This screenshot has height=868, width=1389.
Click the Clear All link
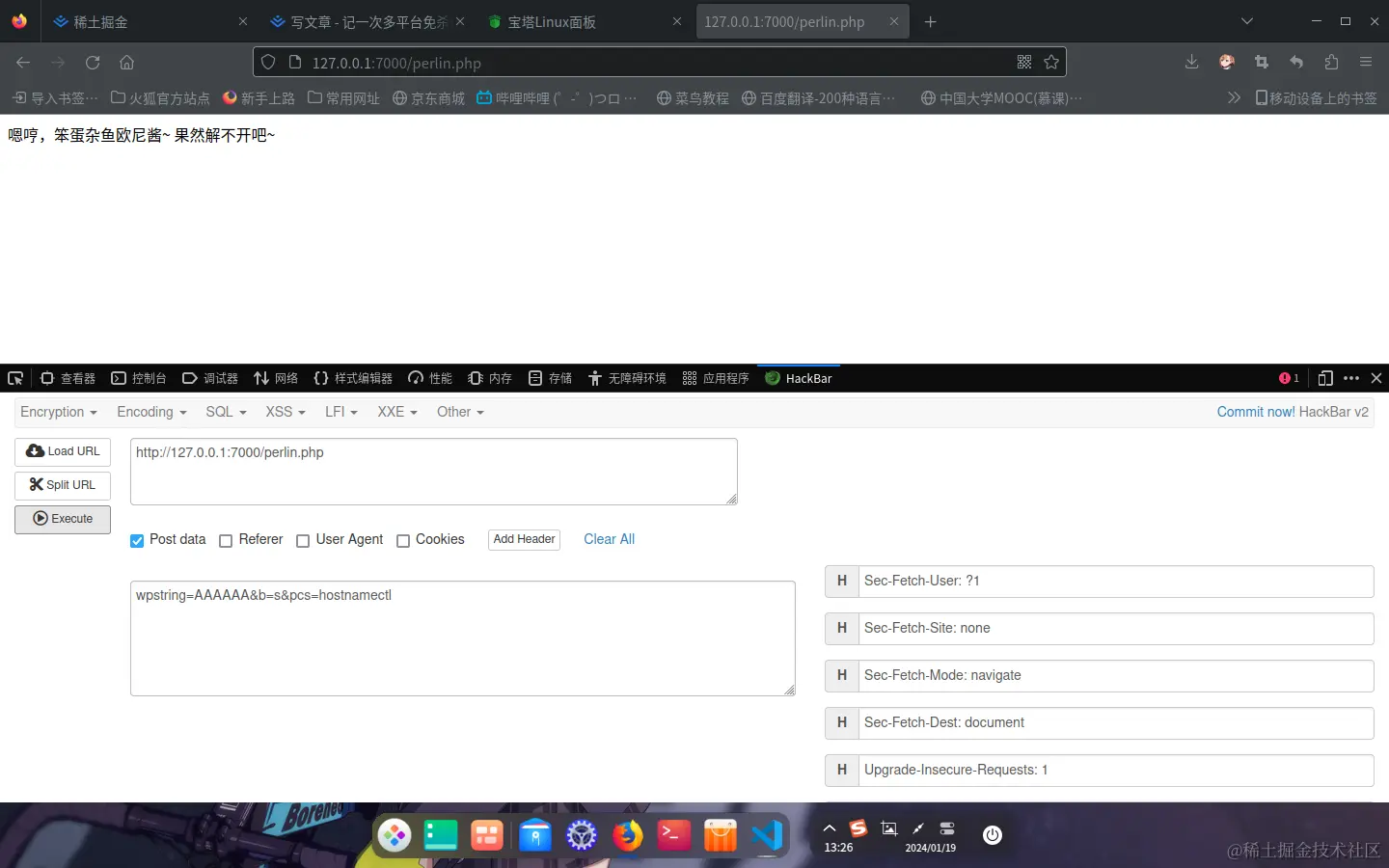pyautogui.click(x=609, y=539)
